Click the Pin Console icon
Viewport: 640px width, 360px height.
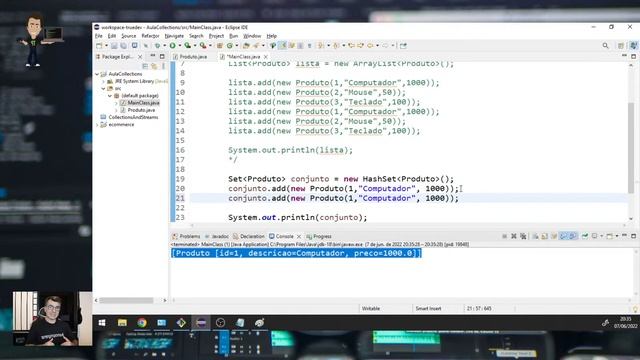[x=585, y=236]
